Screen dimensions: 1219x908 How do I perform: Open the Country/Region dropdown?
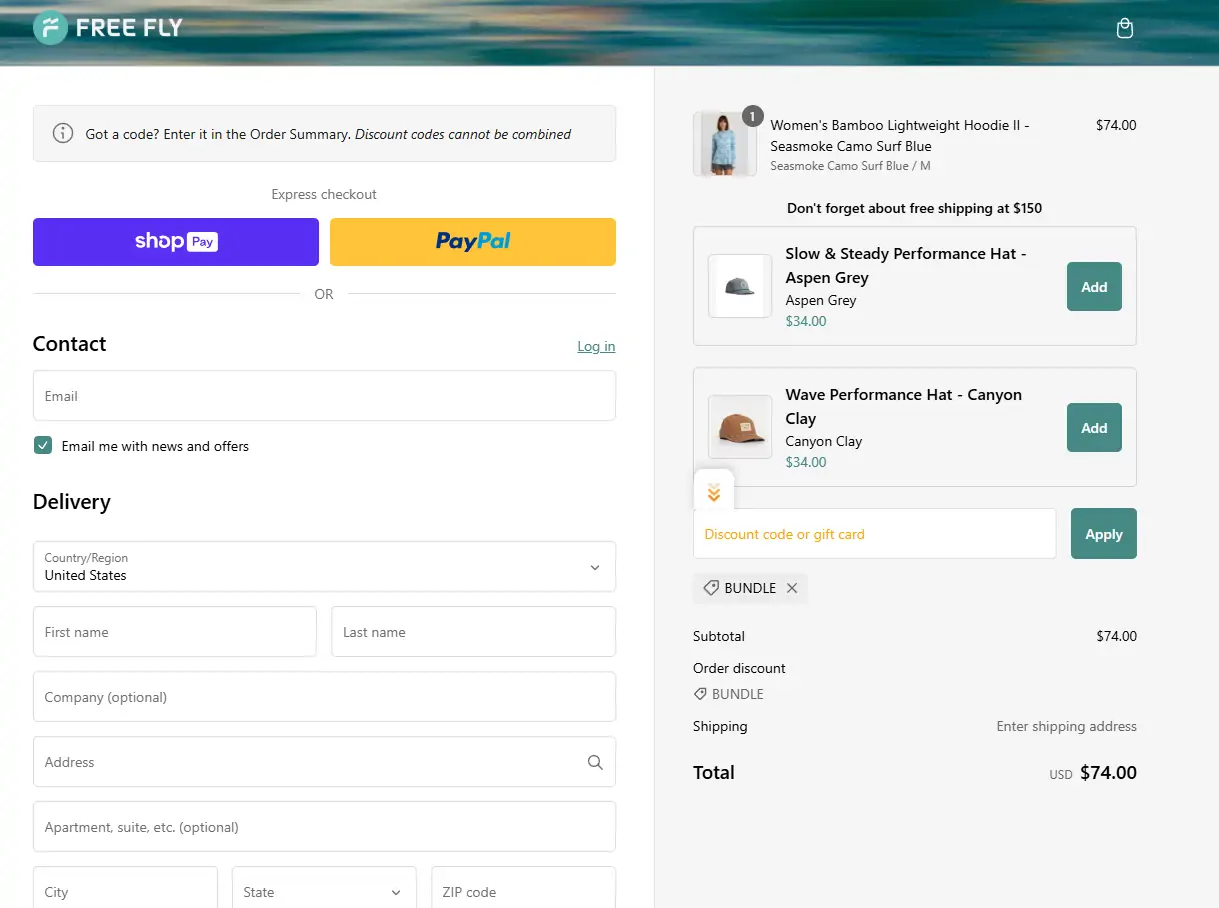pos(324,567)
